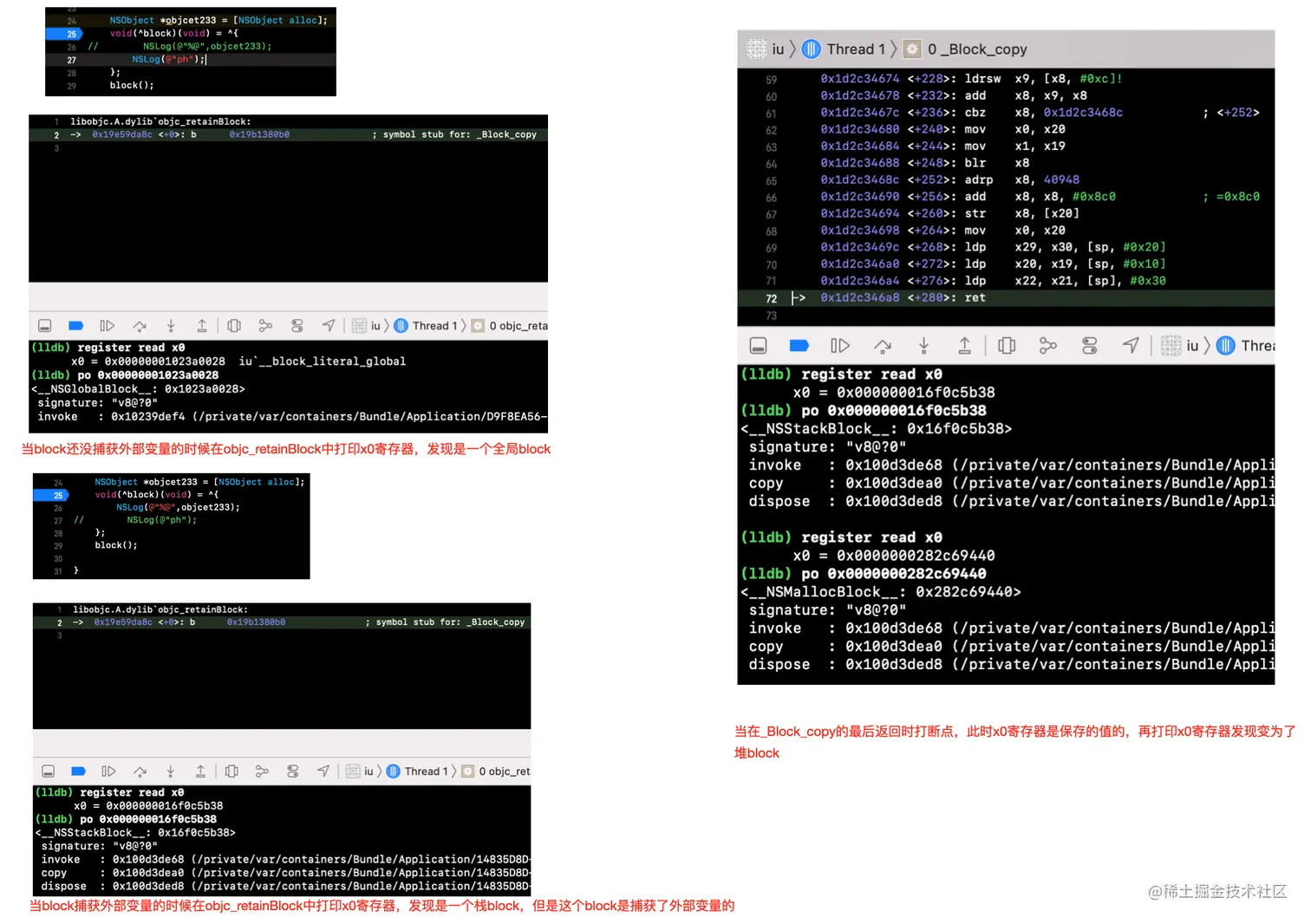This screenshot has width=1311, height=924.
Task: Click the red caption ending with "堆block"
Action: click(1014, 742)
